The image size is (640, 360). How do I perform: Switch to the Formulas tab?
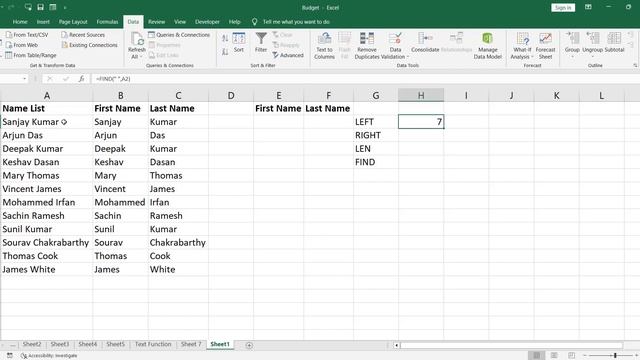point(107,22)
